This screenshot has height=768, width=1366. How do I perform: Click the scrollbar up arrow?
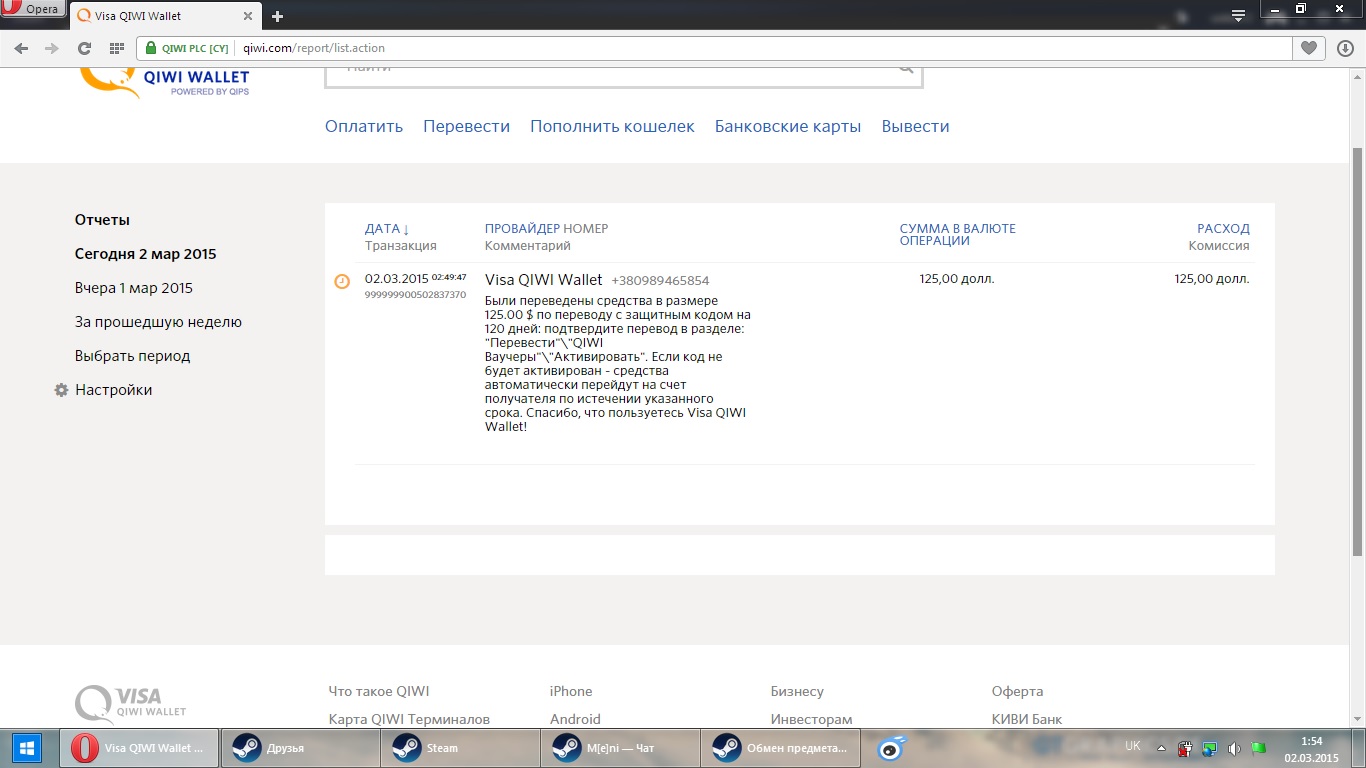pos(1357,76)
